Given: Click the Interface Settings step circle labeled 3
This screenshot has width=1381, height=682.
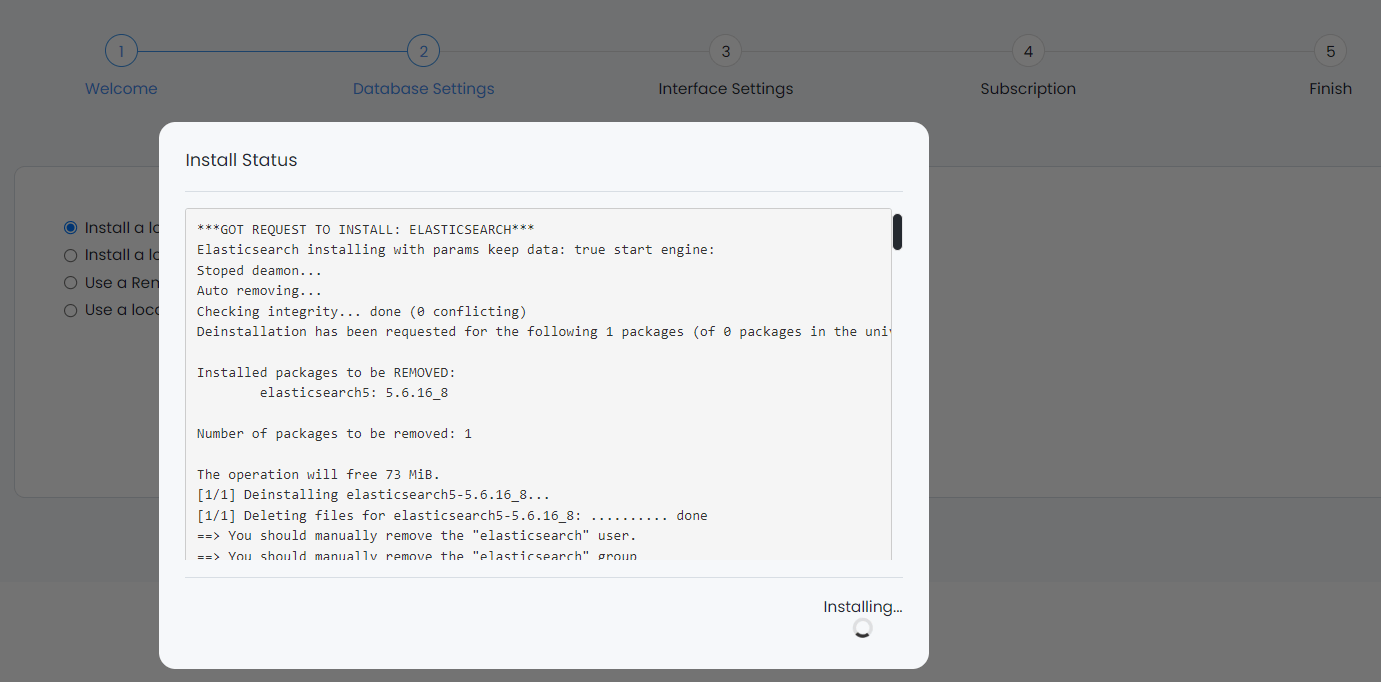Looking at the screenshot, I should click(x=725, y=50).
